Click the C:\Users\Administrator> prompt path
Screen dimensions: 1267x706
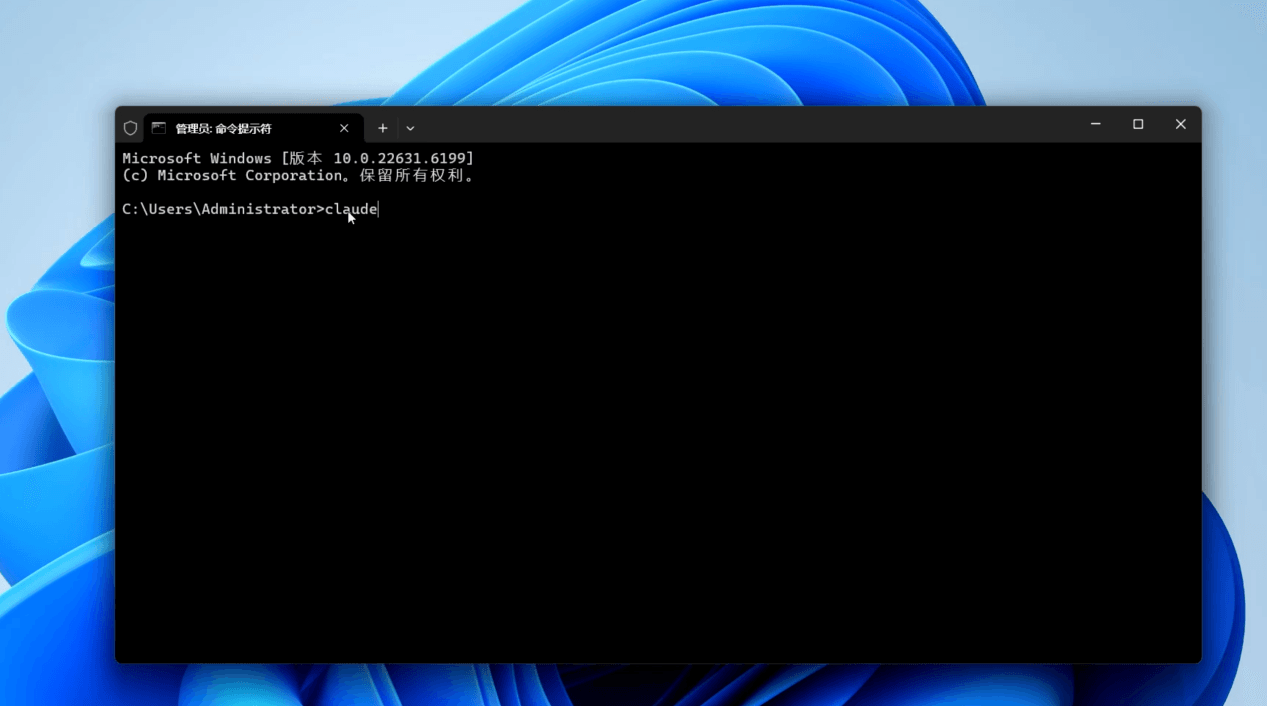[x=219, y=209]
